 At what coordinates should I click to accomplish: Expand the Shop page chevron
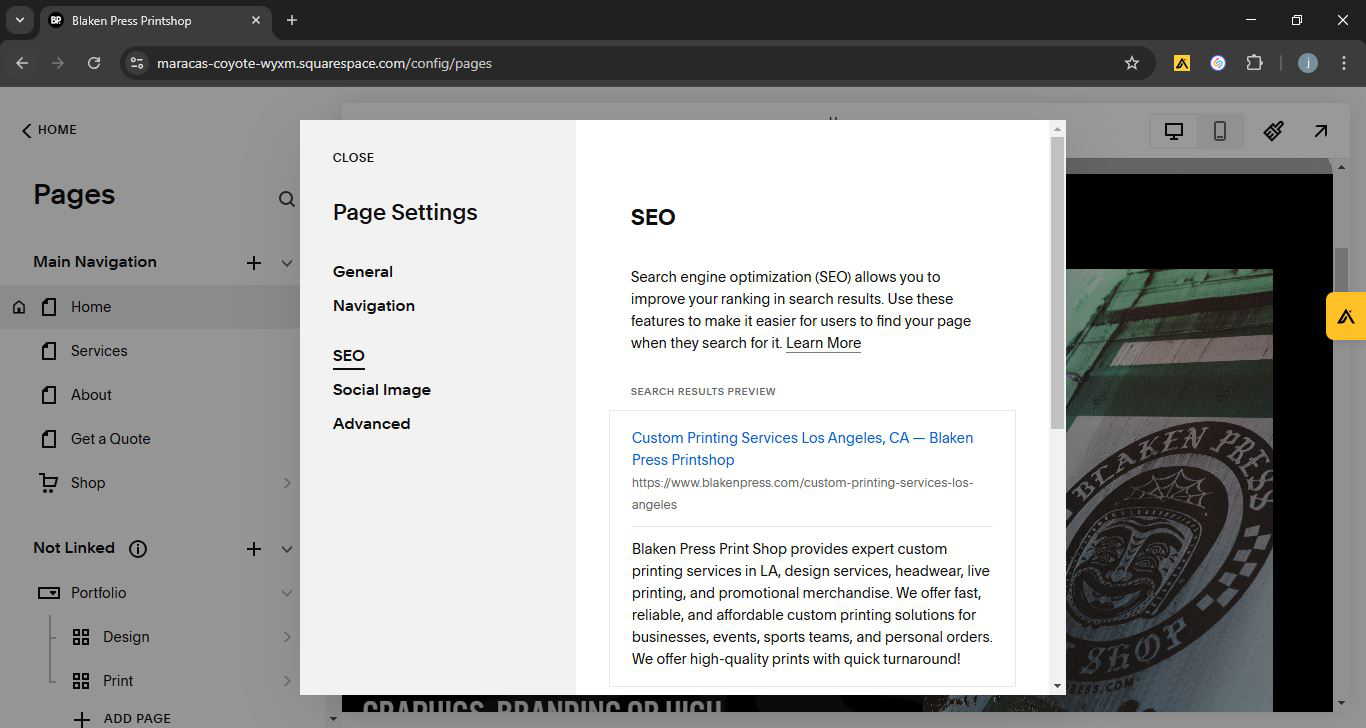287,483
